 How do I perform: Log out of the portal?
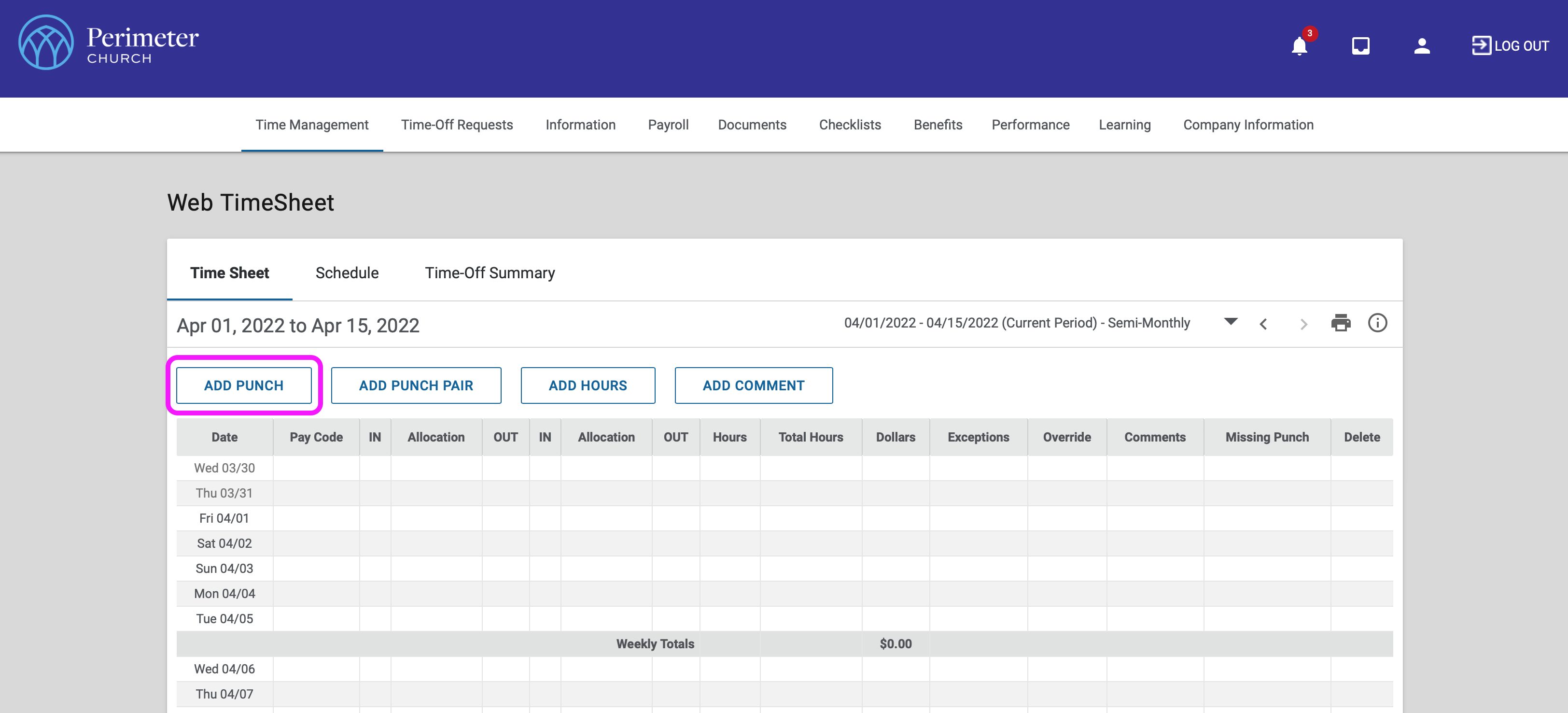tap(1510, 46)
